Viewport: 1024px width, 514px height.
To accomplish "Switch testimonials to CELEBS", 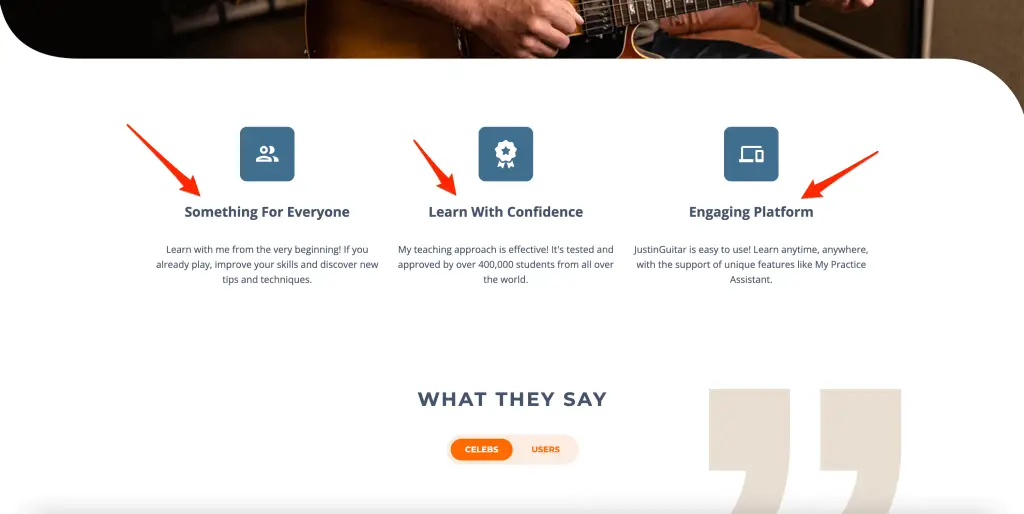I will (481, 449).
